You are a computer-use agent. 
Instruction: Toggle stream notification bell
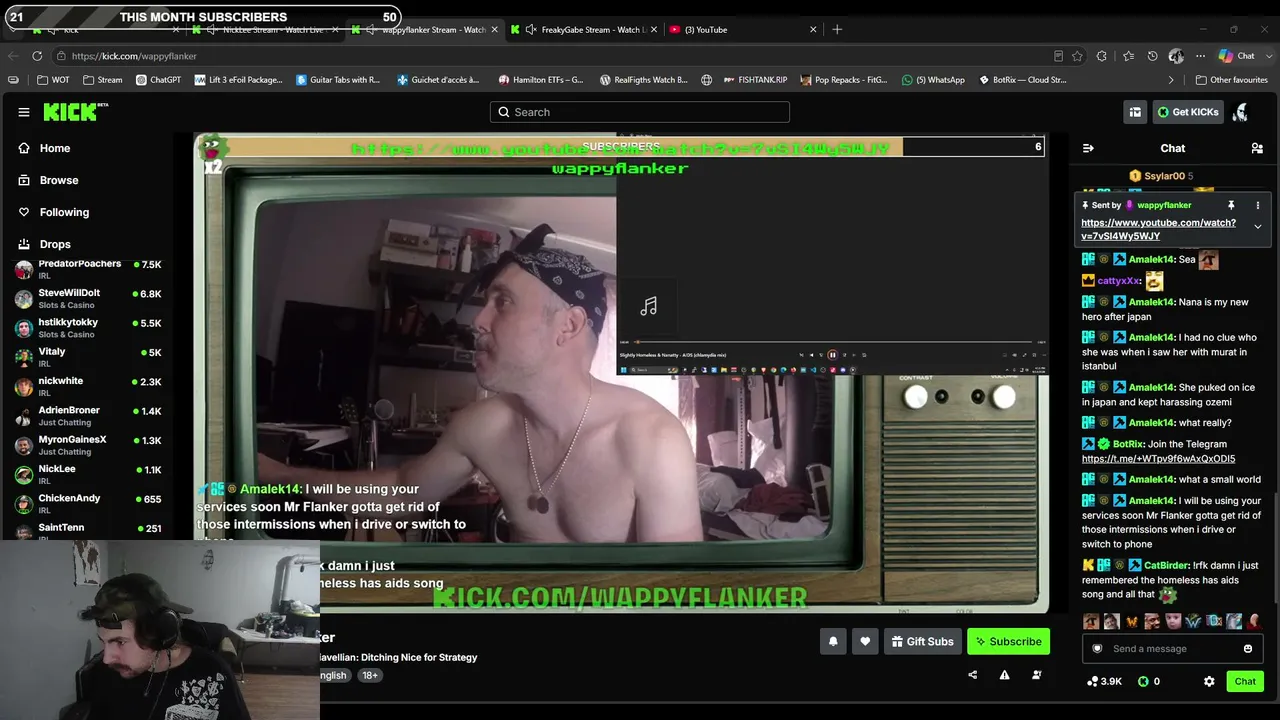pyautogui.click(x=833, y=642)
